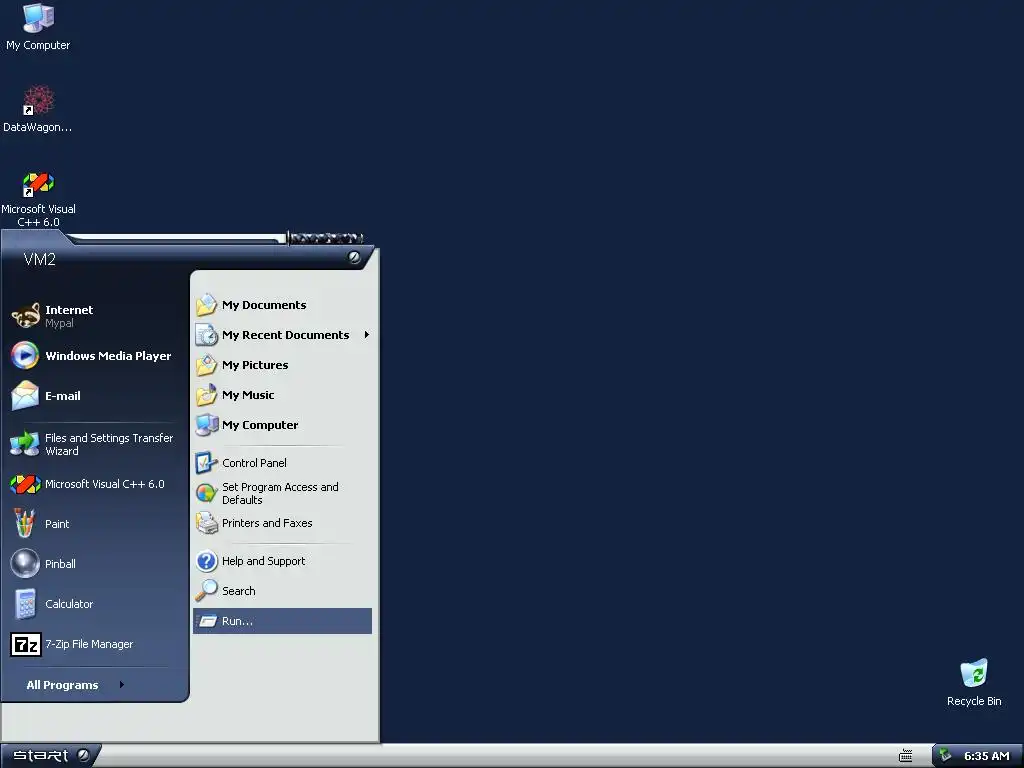Screen dimensions: 1024x768
Task: Select Microsoft Visual C++ 6.0 desktop shortcut
Action: pos(38,199)
